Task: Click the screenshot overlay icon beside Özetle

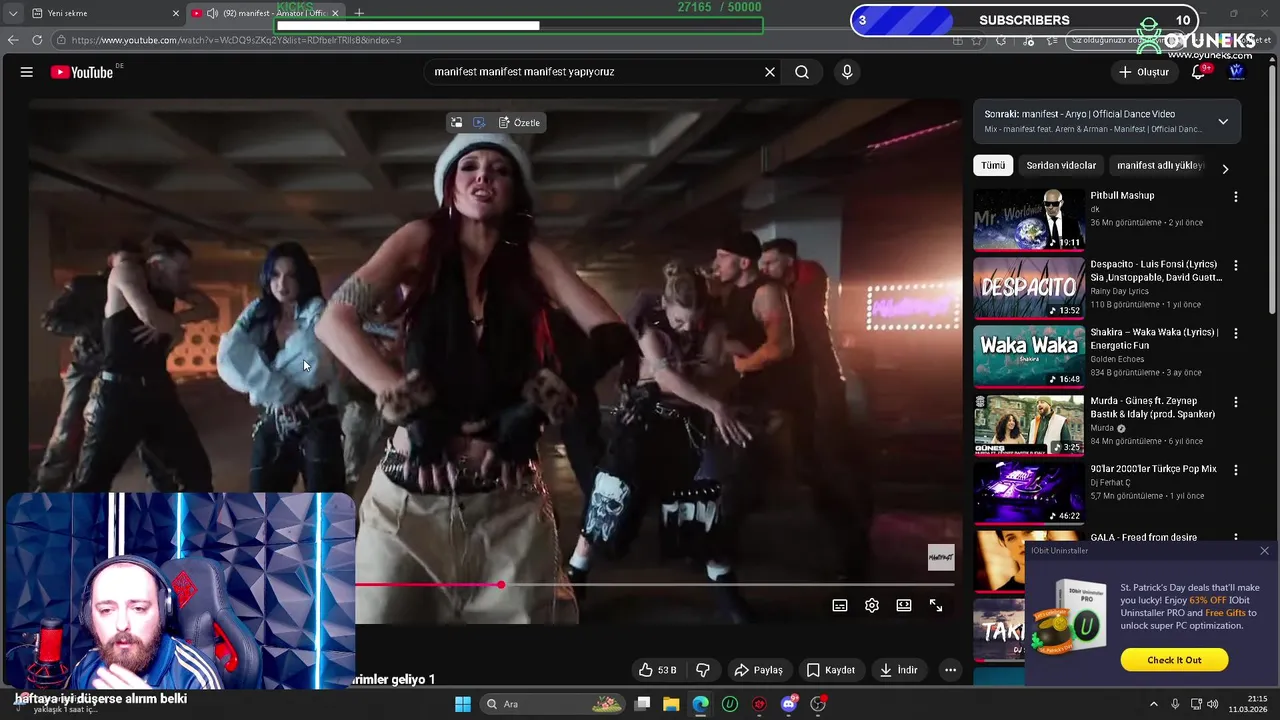Action: tap(479, 123)
